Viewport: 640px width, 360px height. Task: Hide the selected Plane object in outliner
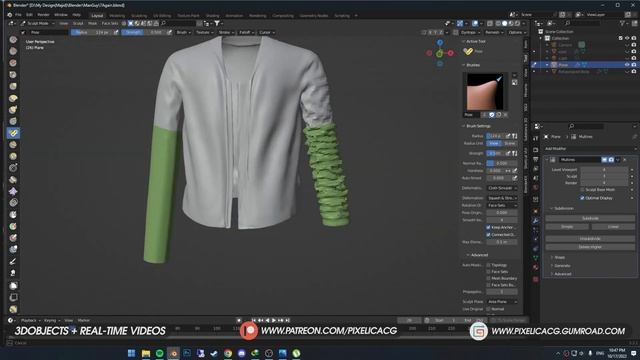(x=627, y=64)
